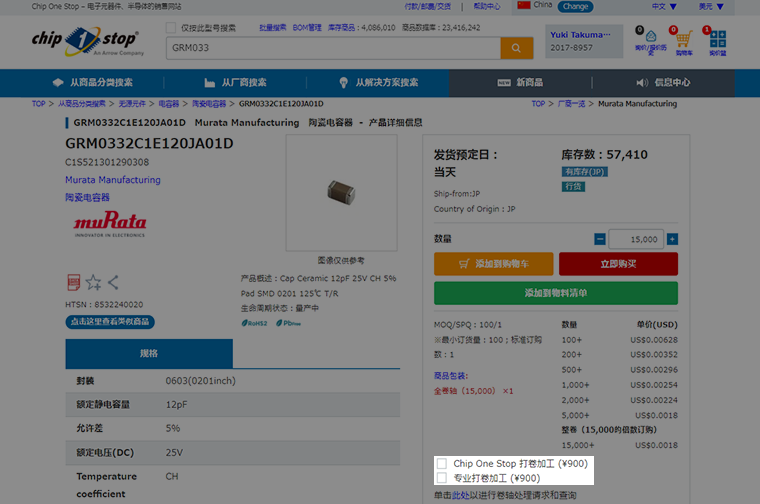Click TOP in left breadcrumb
The image size is (760, 504).
(x=38, y=104)
